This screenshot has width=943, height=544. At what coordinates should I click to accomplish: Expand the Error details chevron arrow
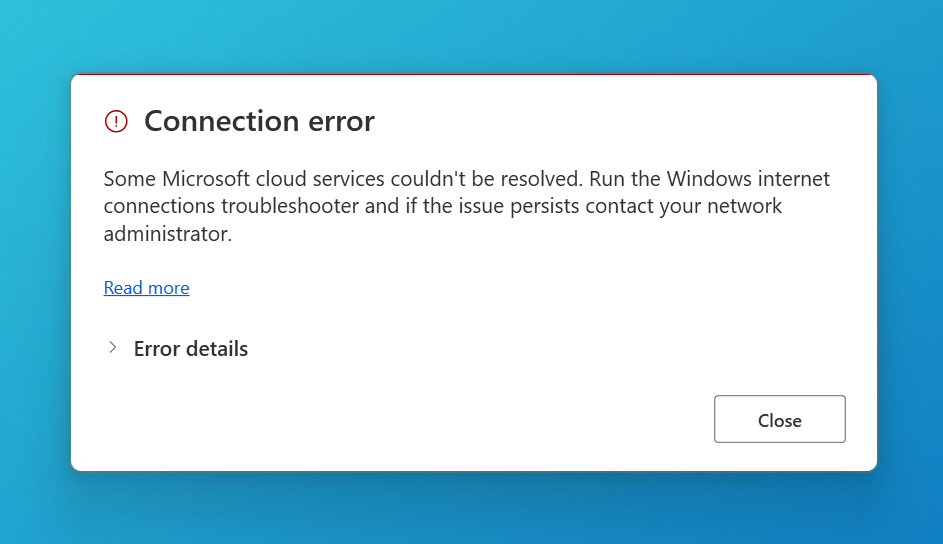tap(112, 347)
